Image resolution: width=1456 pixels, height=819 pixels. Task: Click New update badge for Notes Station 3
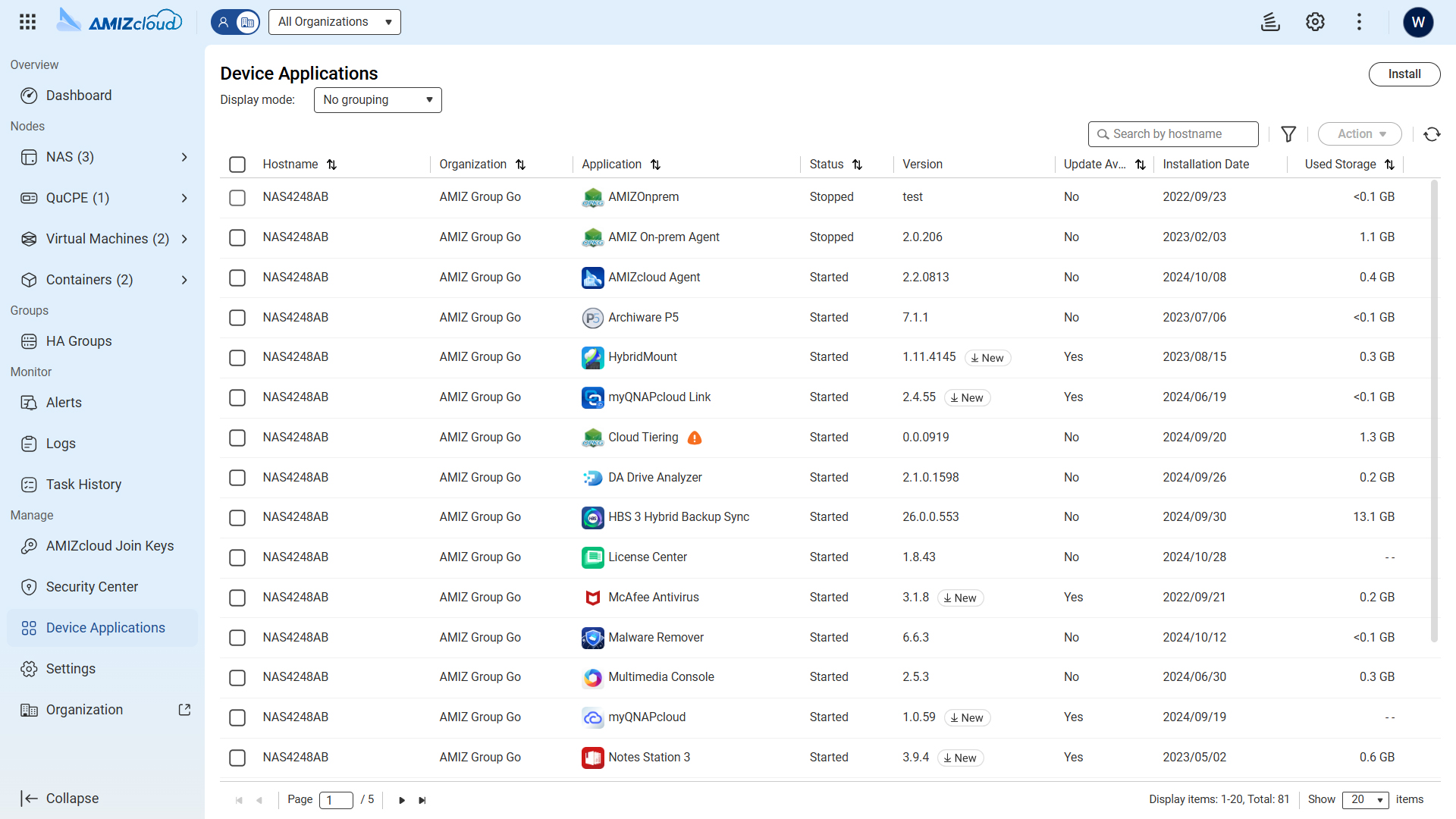click(960, 758)
